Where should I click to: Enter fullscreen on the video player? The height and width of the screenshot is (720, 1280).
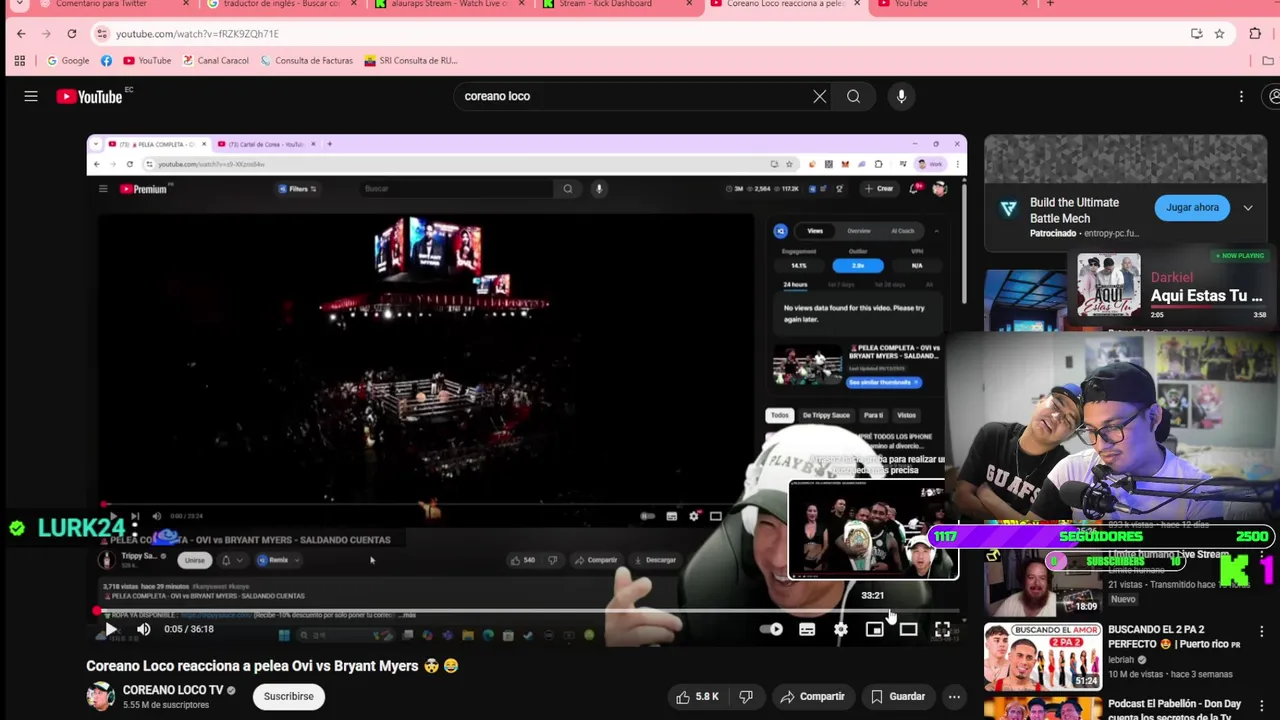point(942,629)
